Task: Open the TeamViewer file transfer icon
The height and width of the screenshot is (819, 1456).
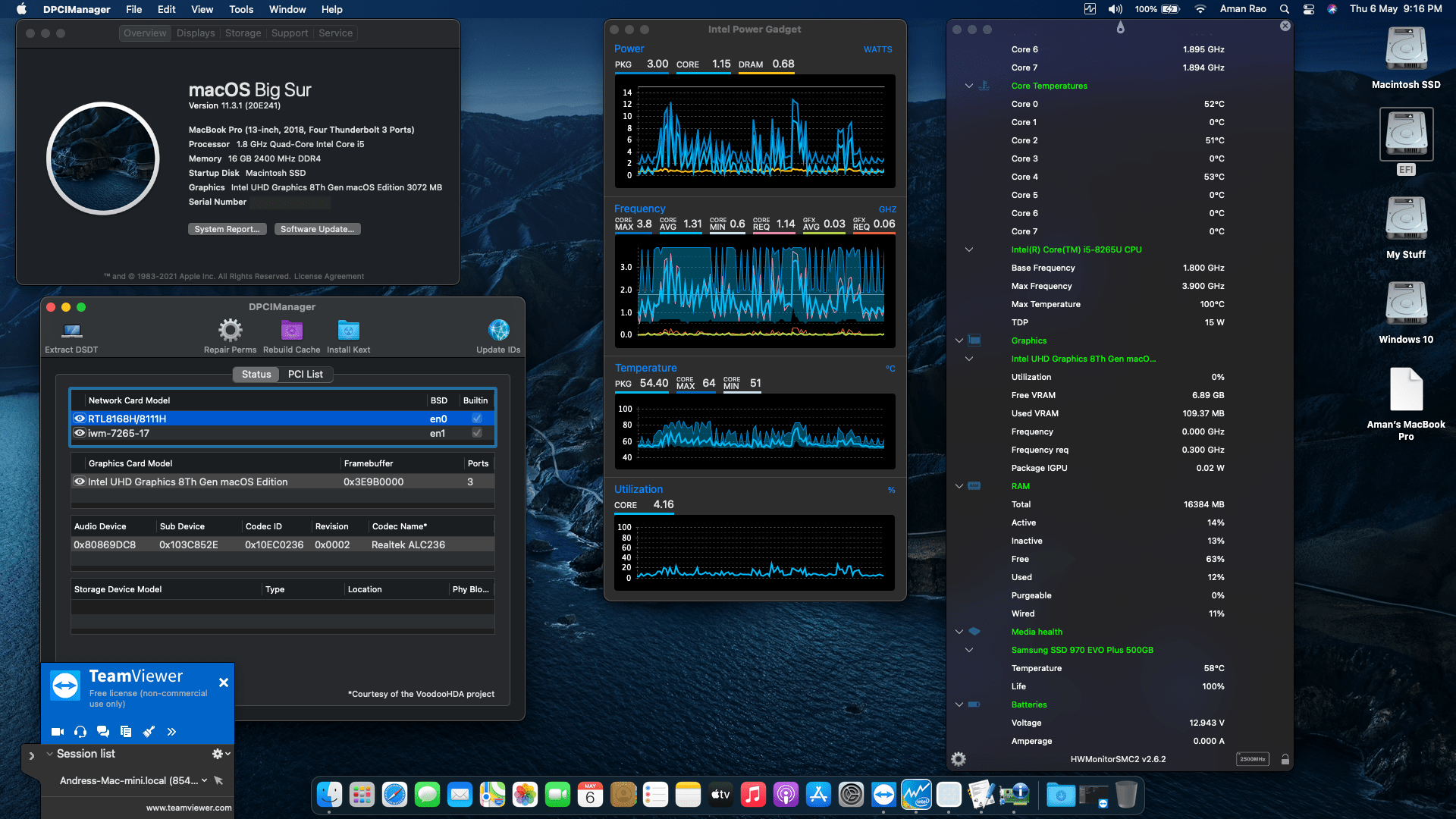Action: (126, 732)
